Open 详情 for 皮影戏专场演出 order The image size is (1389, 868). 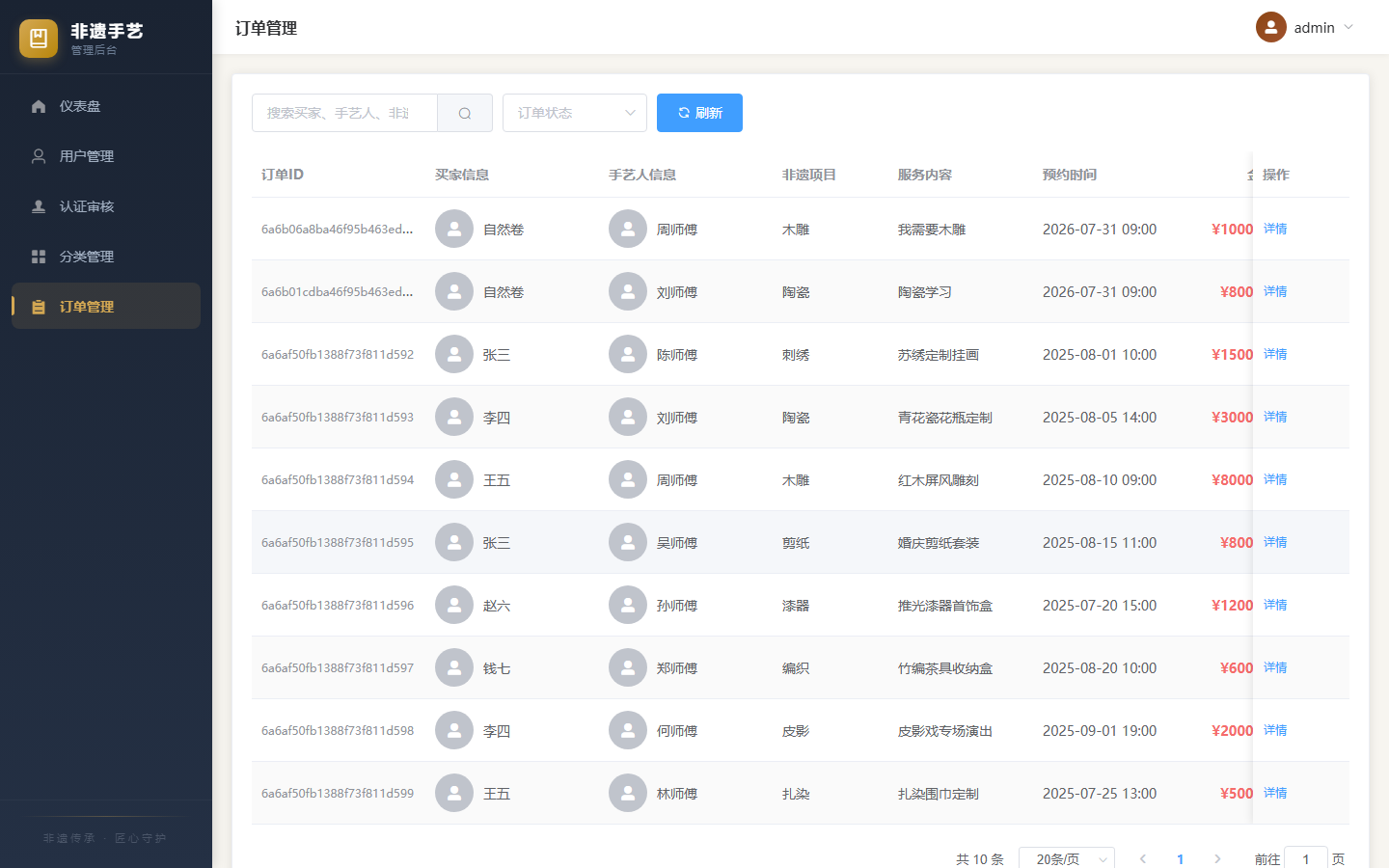point(1275,730)
